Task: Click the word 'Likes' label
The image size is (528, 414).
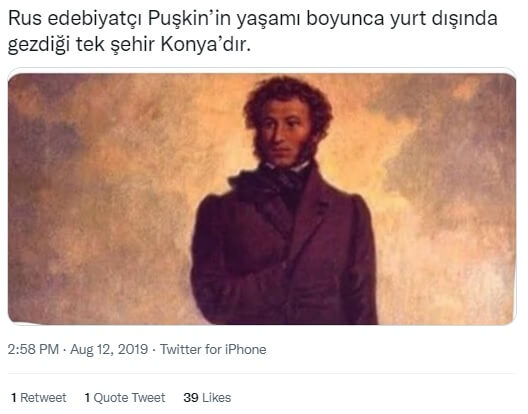Action: 216,397
